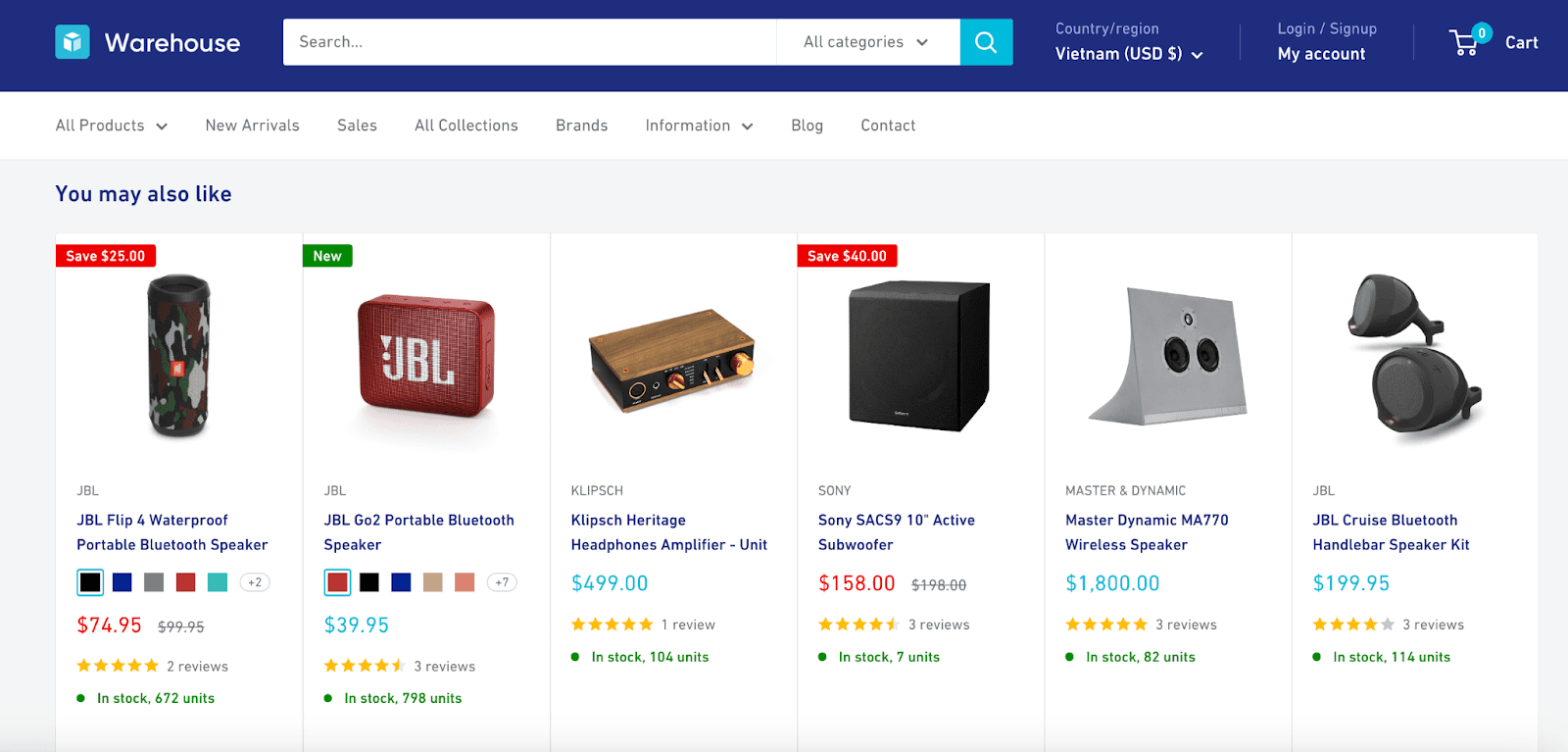Viewport: 1568px width, 752px height.
Task: Select blue color for JBL Go2
Action: 401,582
